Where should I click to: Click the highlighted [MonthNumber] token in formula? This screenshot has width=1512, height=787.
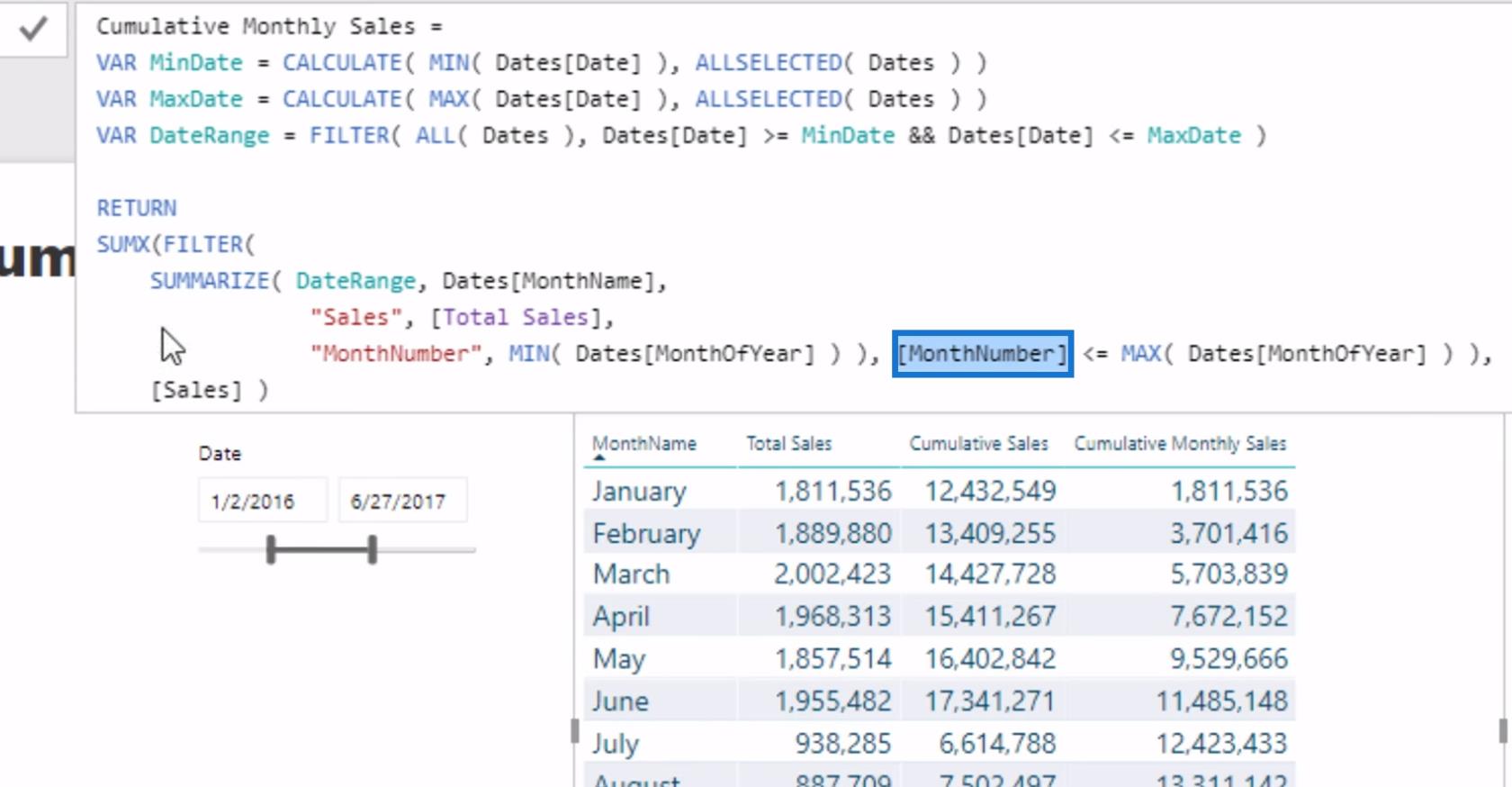click(983, 354)
